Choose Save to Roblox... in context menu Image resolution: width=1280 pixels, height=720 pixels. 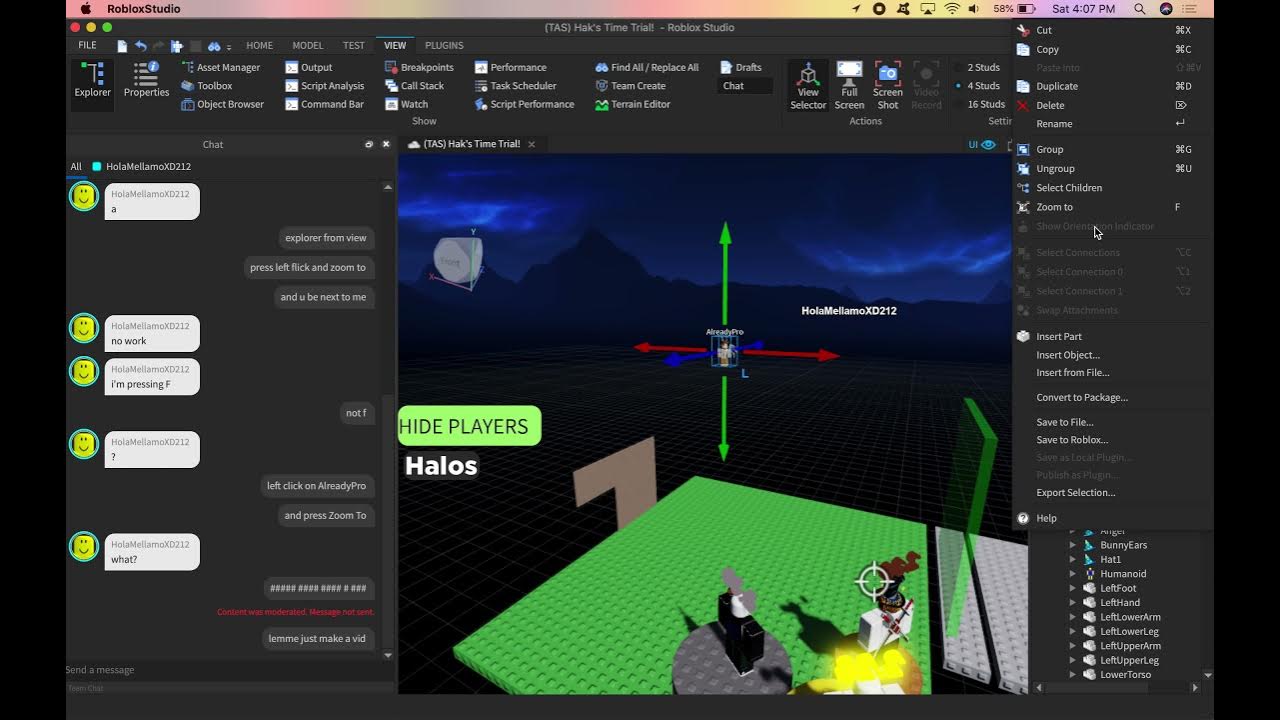click(x=1112, y=440)
